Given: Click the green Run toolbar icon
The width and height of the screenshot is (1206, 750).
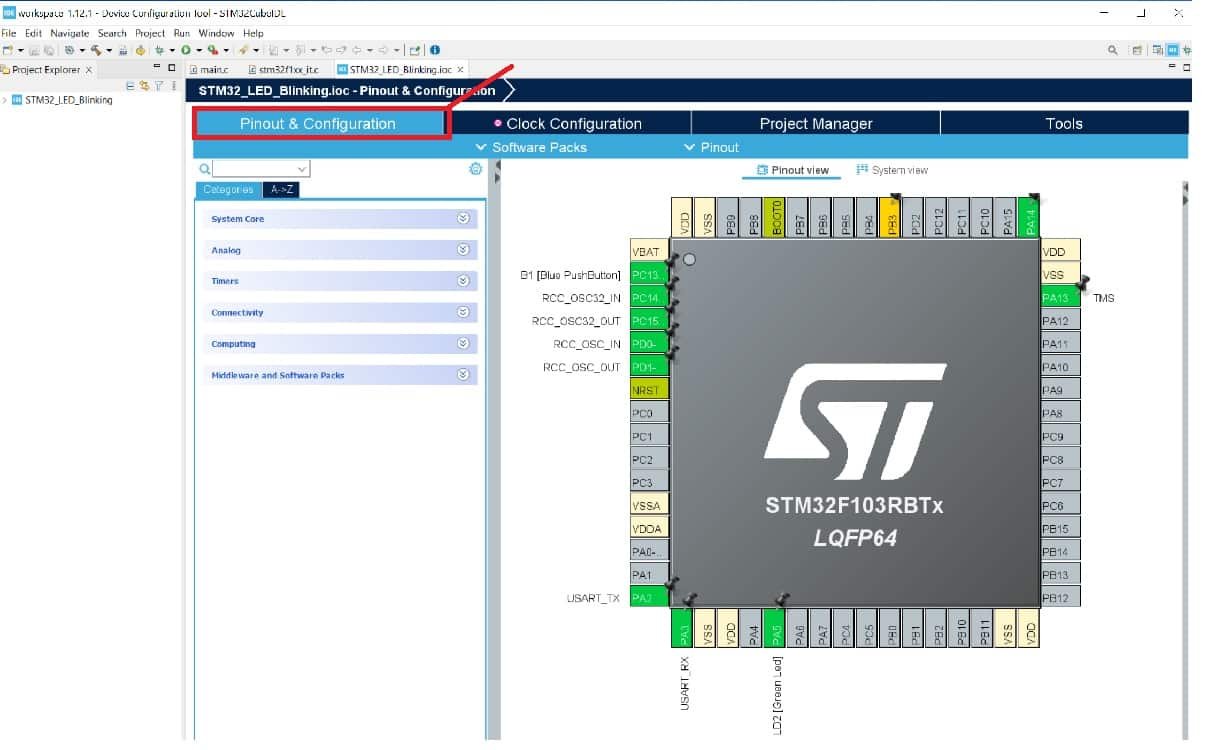Looking at the screenshot, I should pos(186,49).
